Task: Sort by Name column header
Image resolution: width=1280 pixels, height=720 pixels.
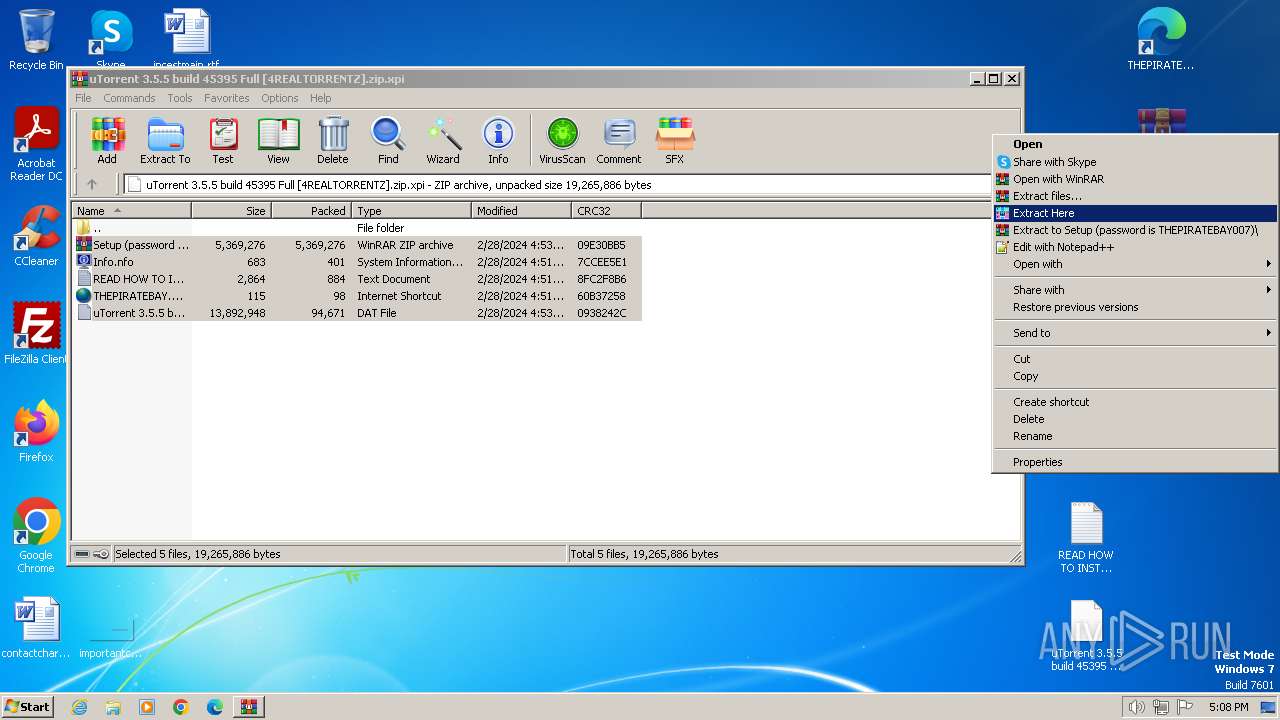Action: 131,211
